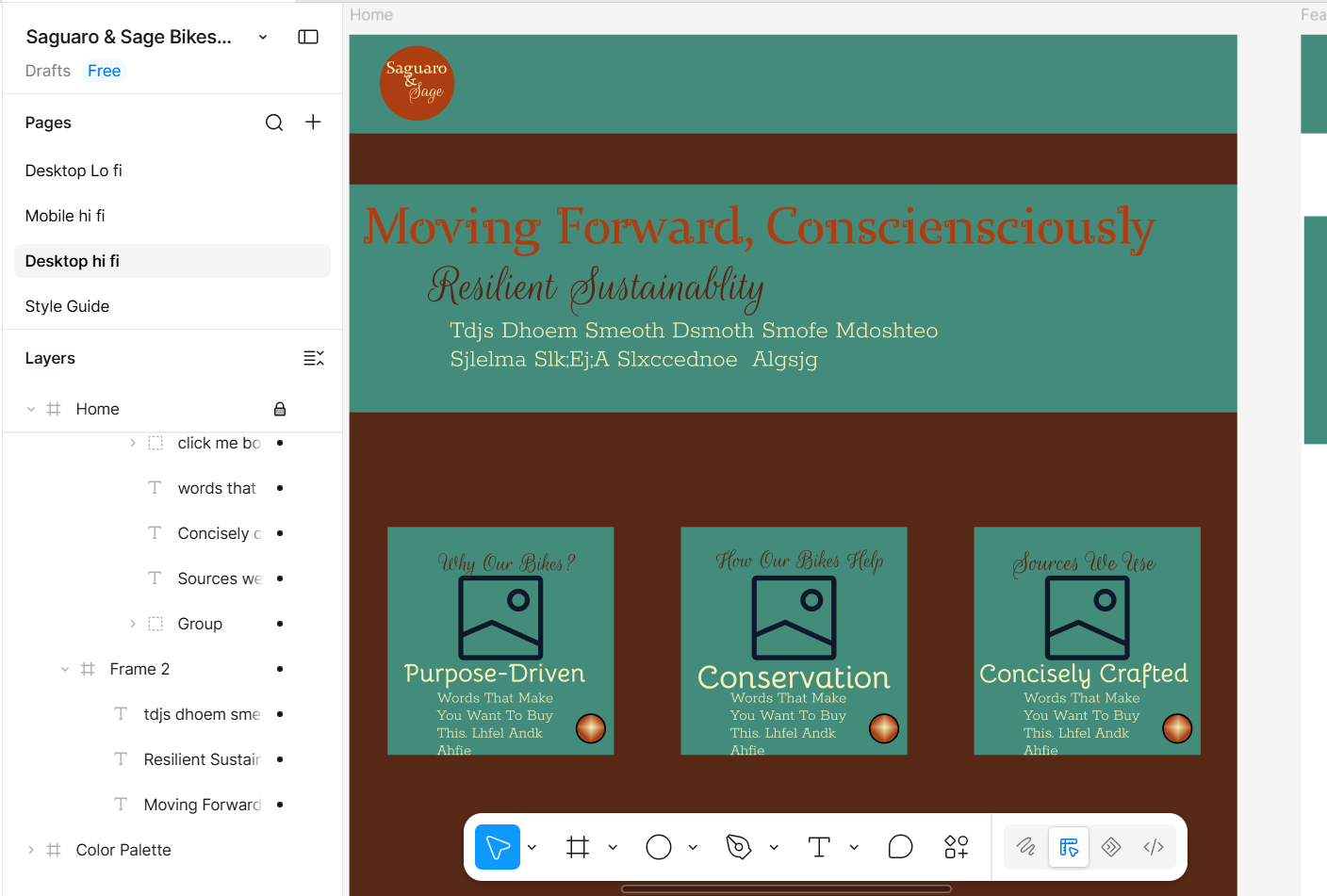This screenshot has height=896, width=1327.
Task: Toggle dot next to tdjs dhoem layer
Action: tap(280, 714)
